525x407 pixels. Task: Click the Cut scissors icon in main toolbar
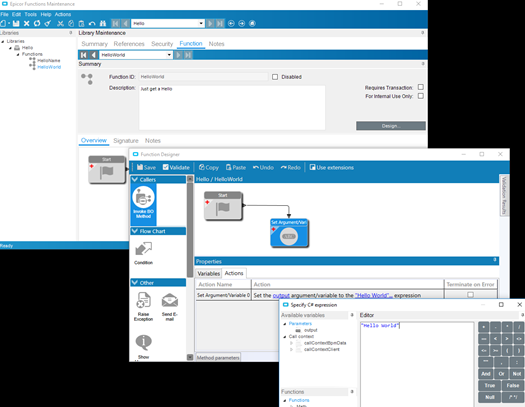pos(60,23)
